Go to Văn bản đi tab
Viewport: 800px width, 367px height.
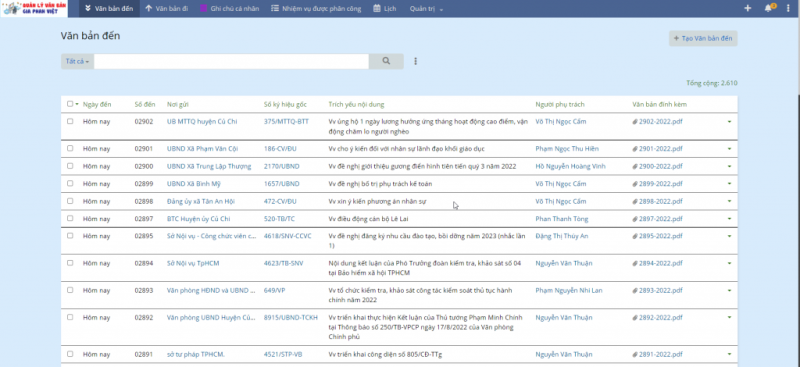166,9
